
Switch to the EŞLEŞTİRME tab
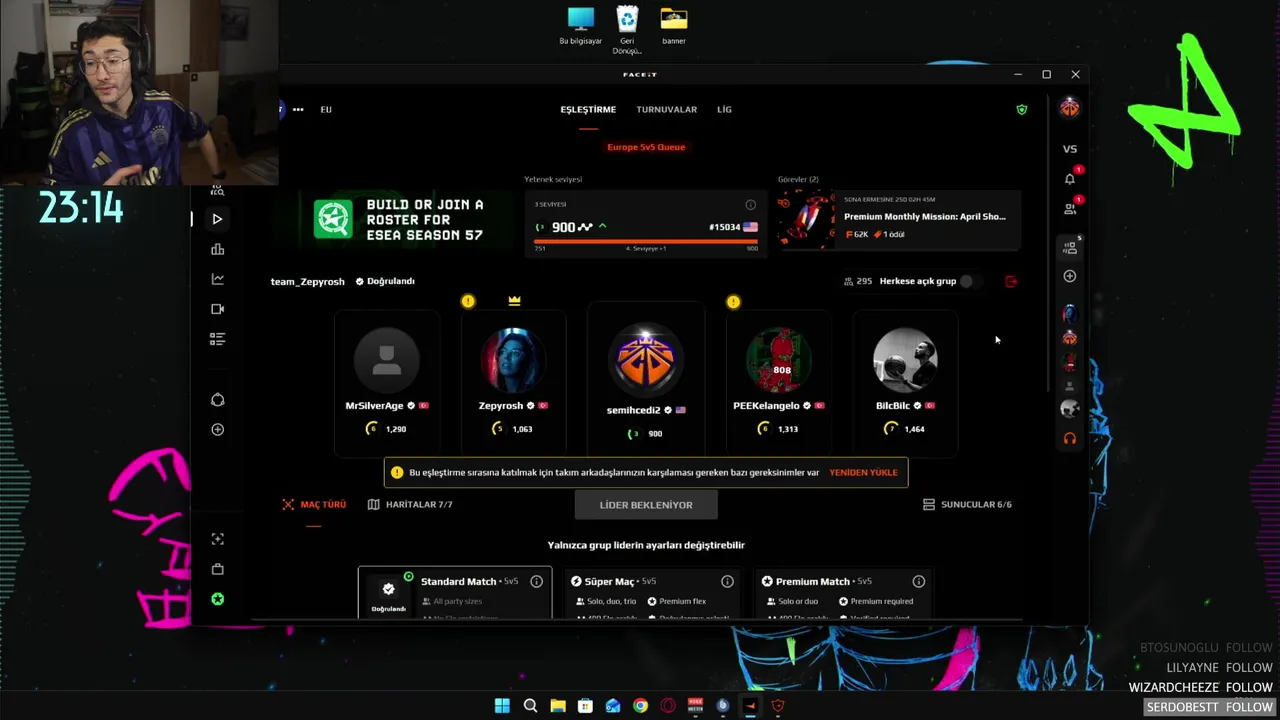(588, 109)
